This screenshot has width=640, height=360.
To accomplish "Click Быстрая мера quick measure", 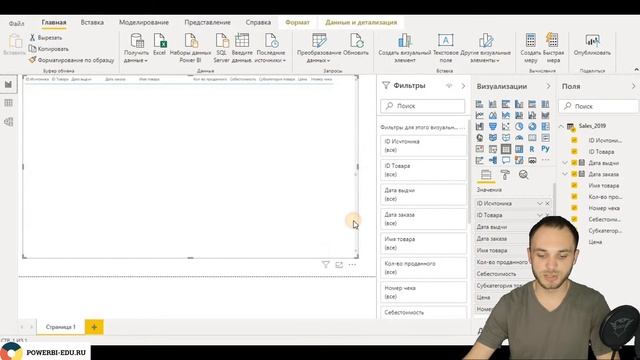I will tap(553, 48).
